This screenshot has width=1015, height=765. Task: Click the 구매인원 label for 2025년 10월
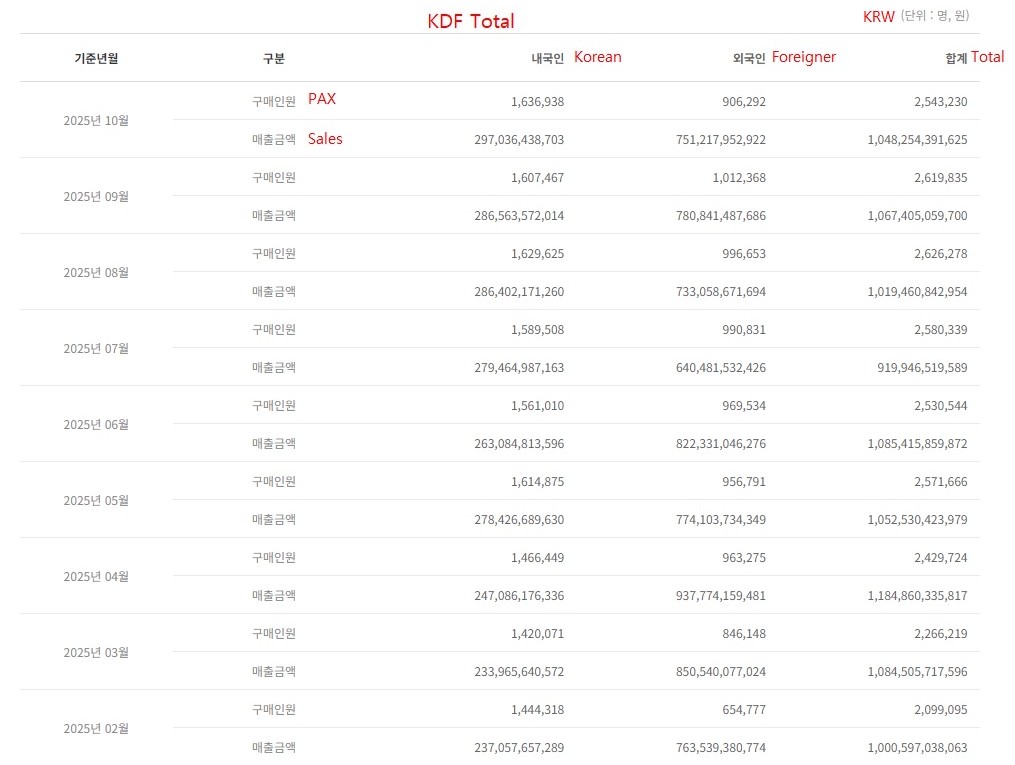tap(273, 102)
